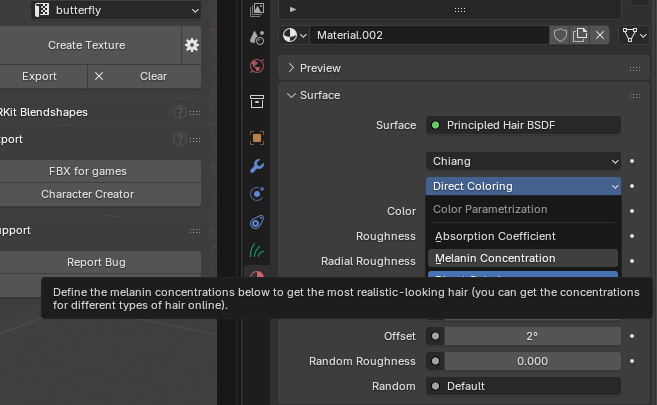This screenshot has width=657, height=405.
Task: Unlink Material.002 with the X icon
Action: click(600, 35)
